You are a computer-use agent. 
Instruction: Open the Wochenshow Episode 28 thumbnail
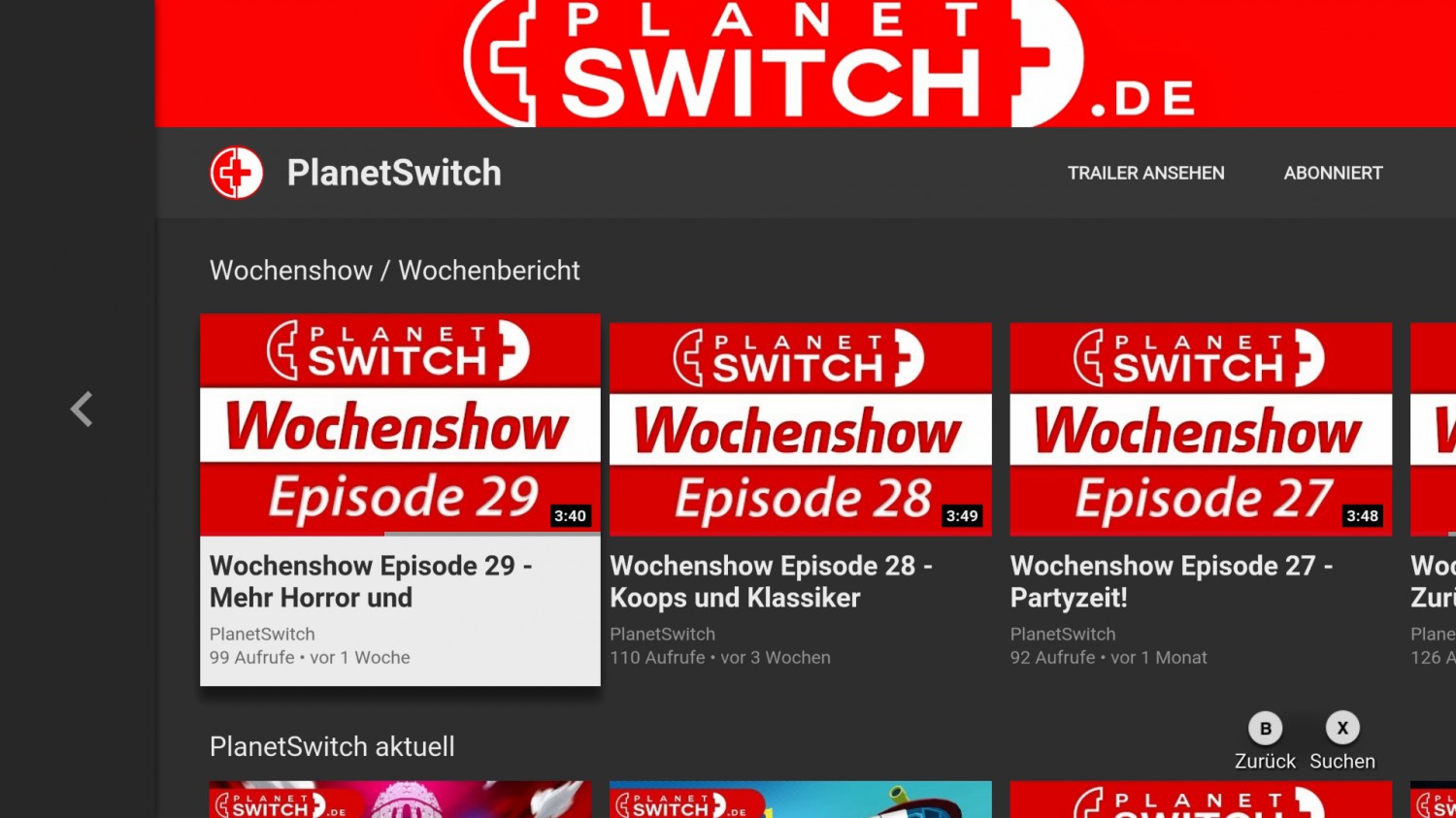pos(801,429)
